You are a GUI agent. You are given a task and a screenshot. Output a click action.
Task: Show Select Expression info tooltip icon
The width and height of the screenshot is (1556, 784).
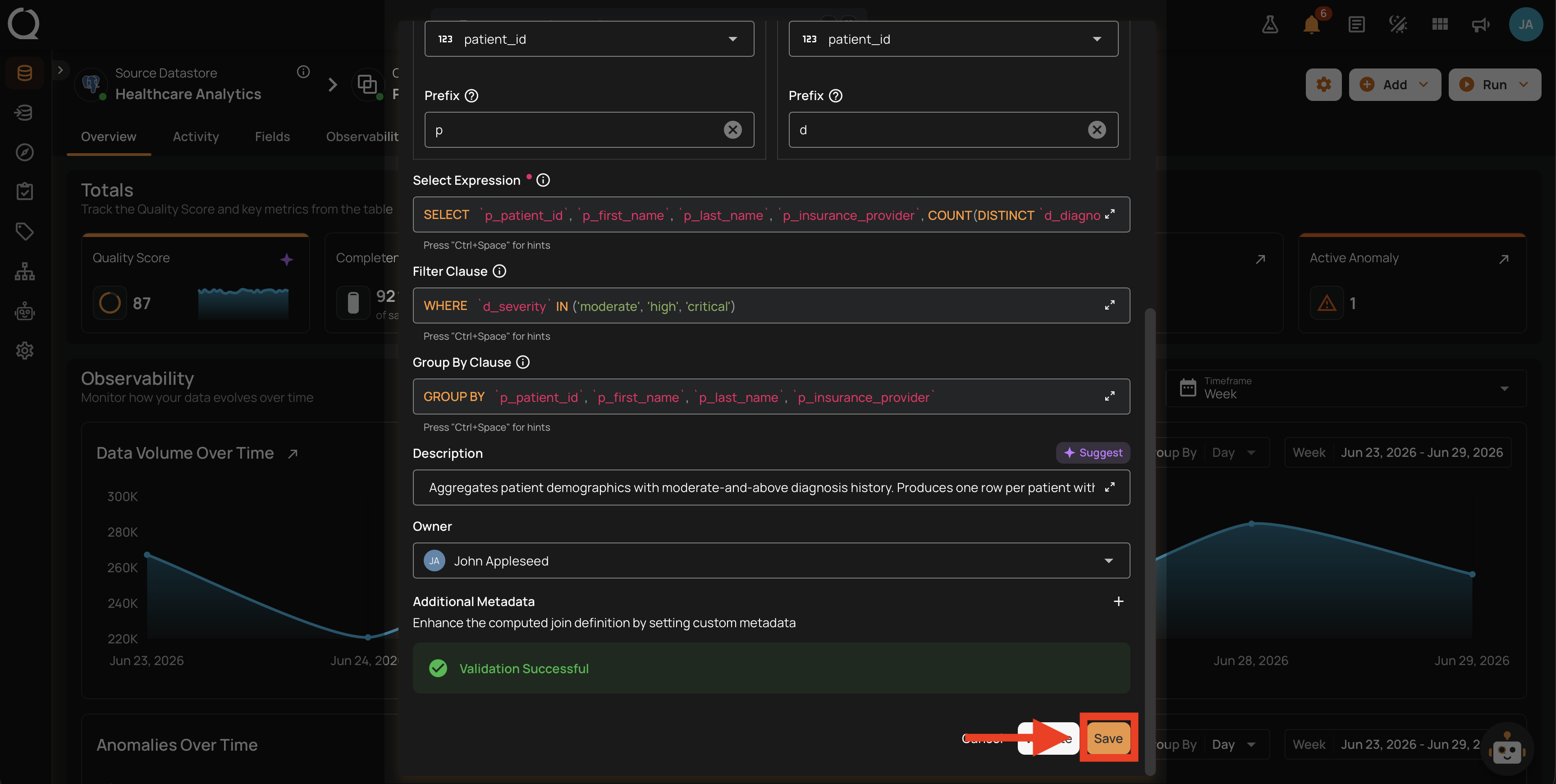[543, 180]
